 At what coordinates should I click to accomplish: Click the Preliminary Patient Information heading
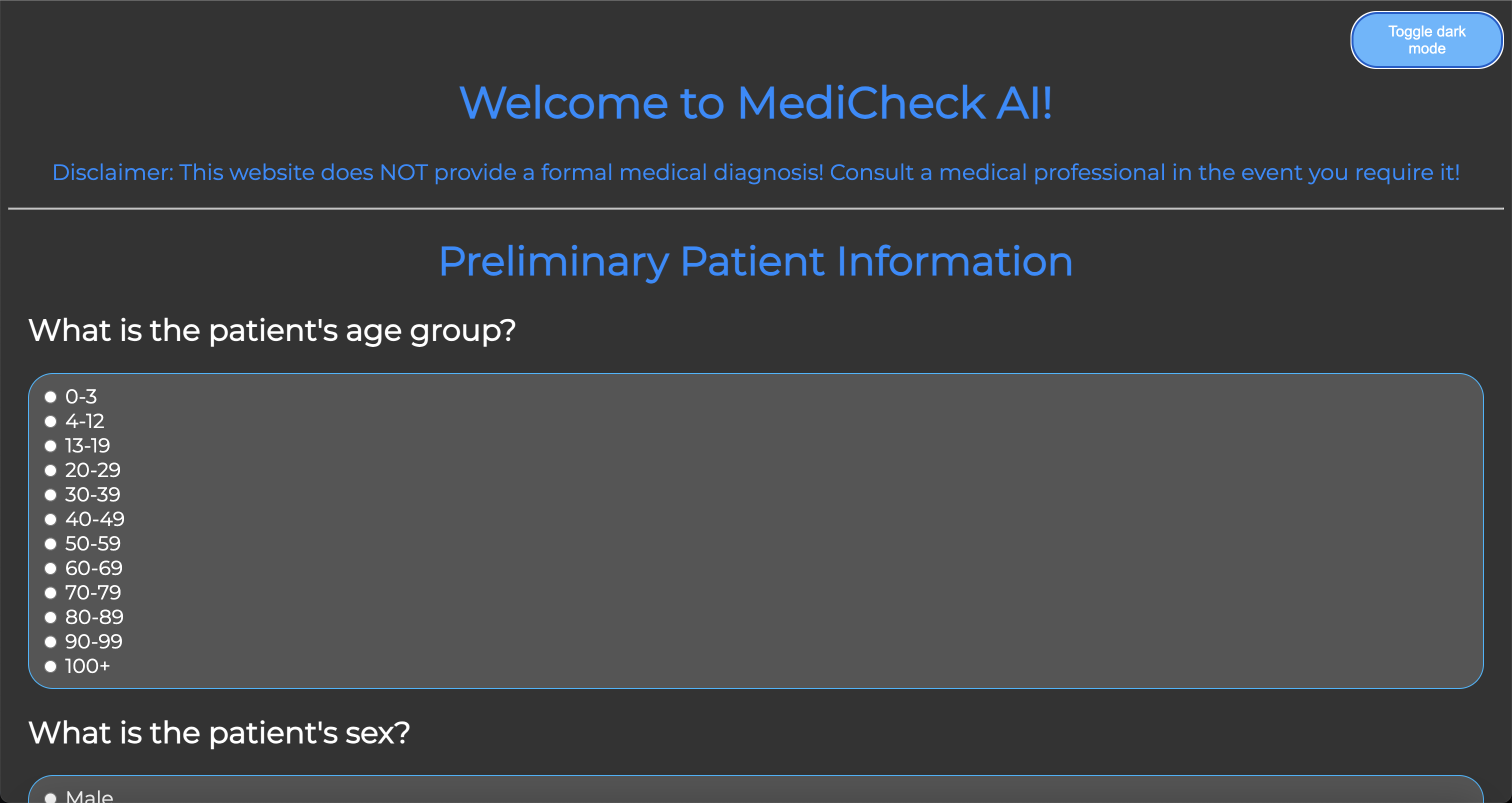click(756, 262)
